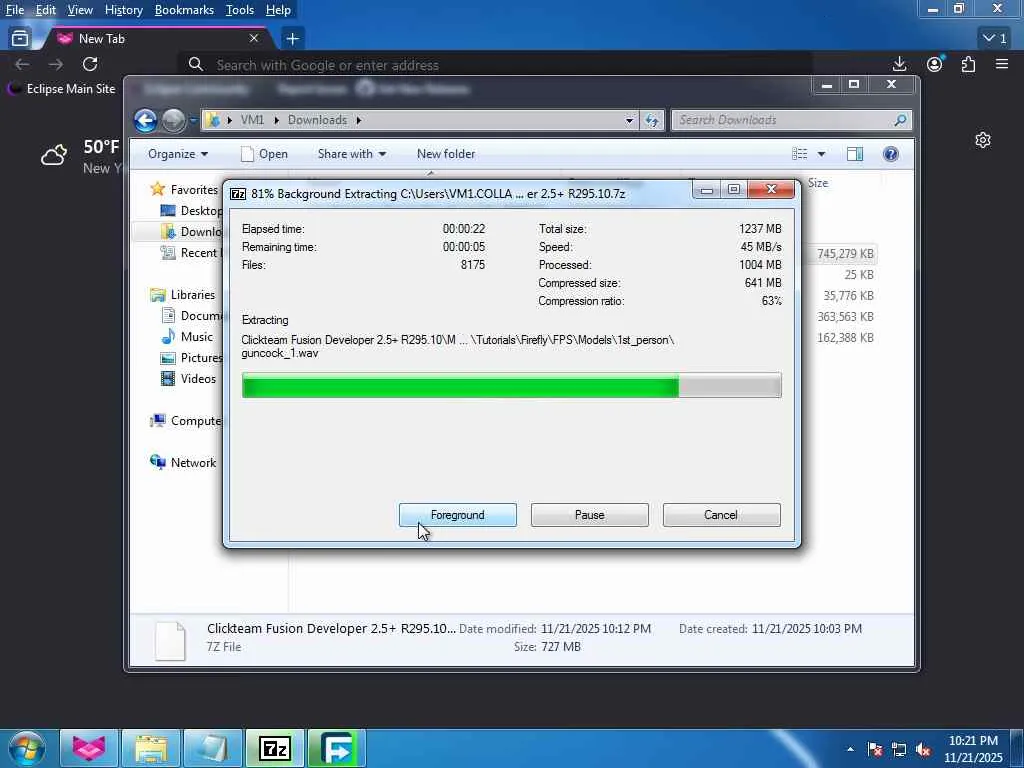
Task: Open the Videos library
Action: click(x=189, y=379)
